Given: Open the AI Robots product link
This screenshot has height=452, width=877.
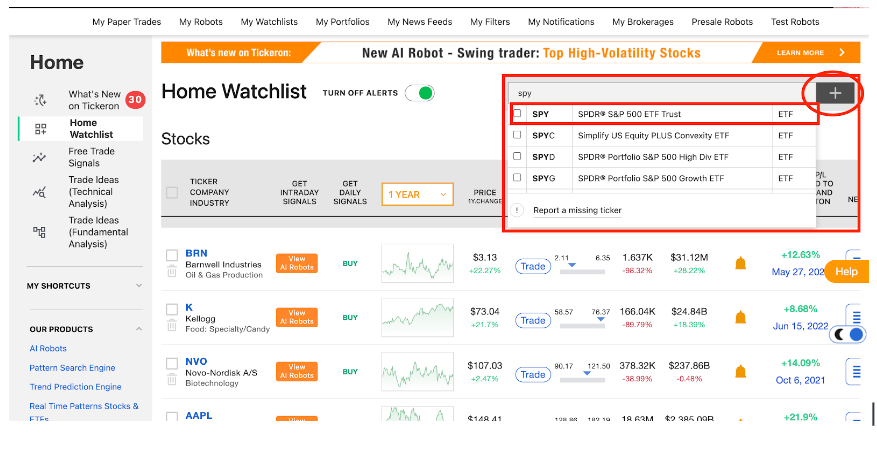Looking at the screenshot, I should coord(48,348).
